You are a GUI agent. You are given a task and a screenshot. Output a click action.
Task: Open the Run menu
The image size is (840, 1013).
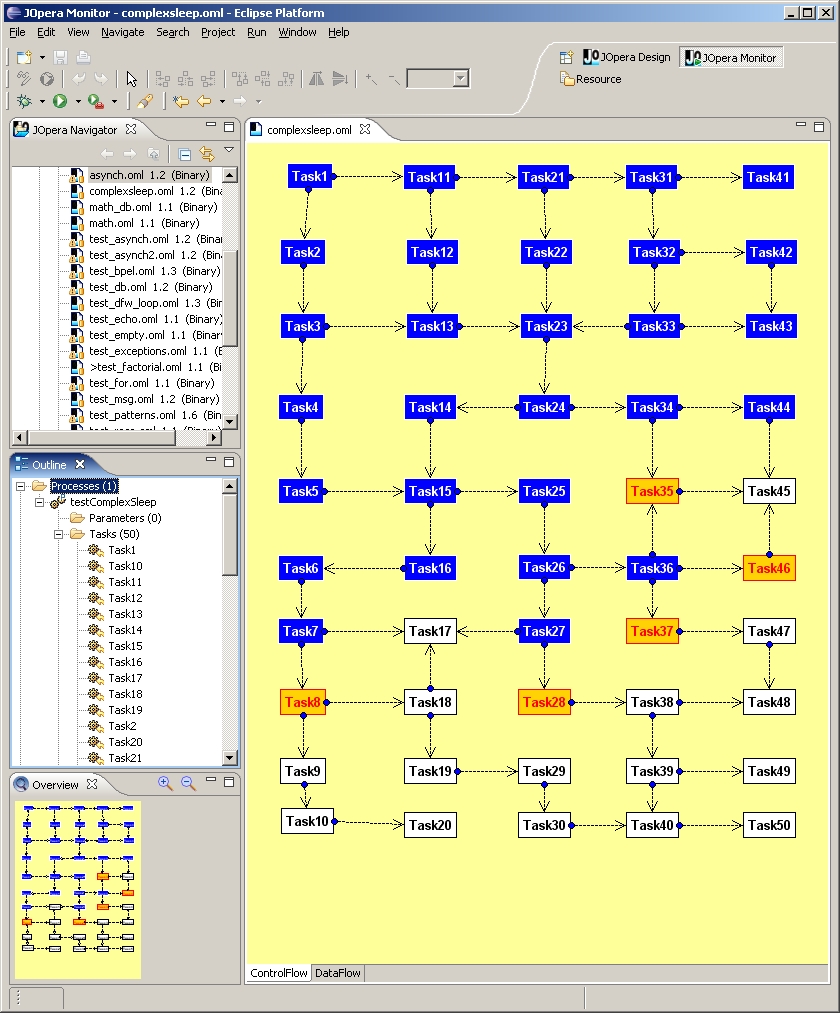[257, 32]
